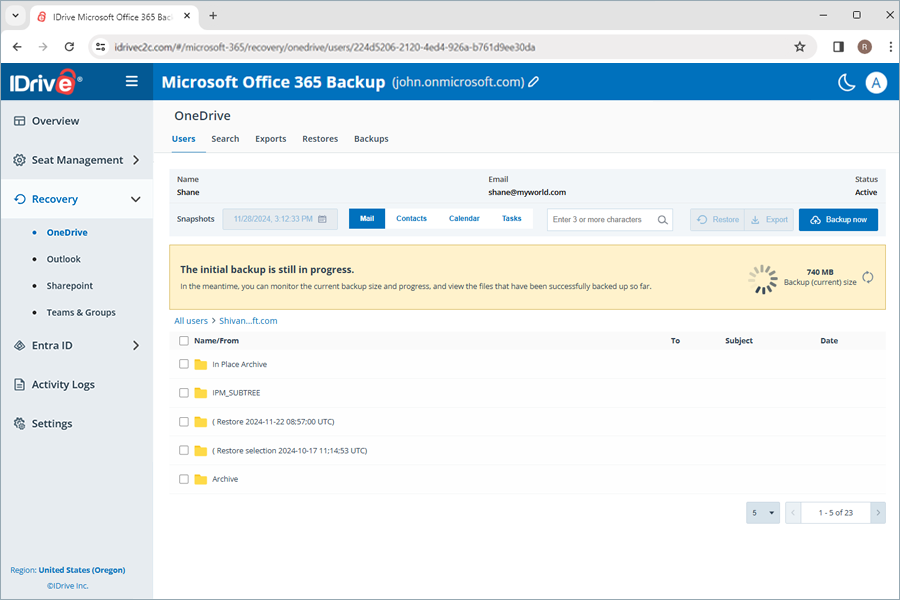Click folder icon of Restore 2024-11-22
The height and width of the screenshot is (600, 900).
coord(200,421)
